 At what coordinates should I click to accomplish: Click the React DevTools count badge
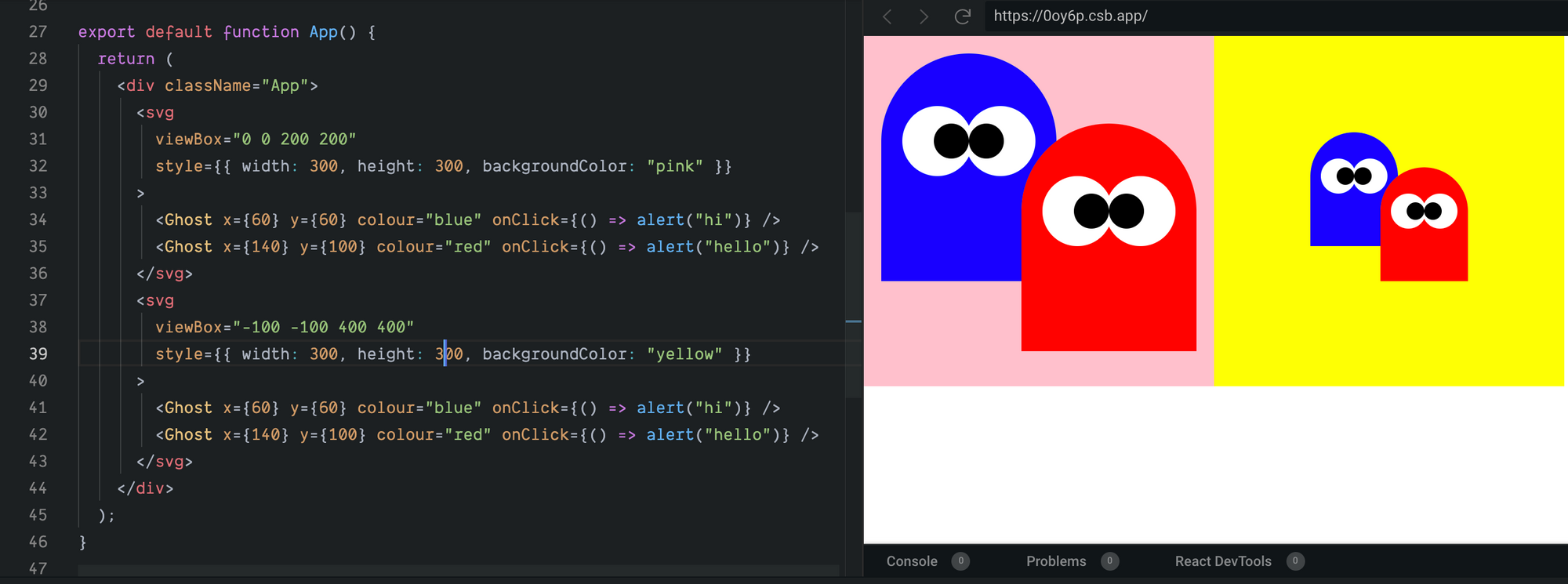coord(1295,561)
